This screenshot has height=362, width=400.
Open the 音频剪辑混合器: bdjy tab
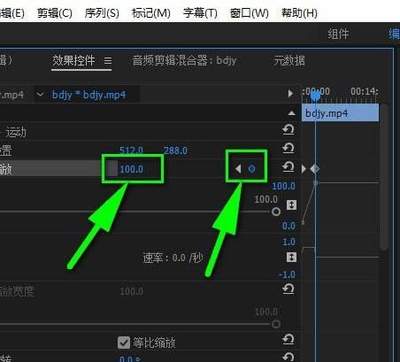184,61
